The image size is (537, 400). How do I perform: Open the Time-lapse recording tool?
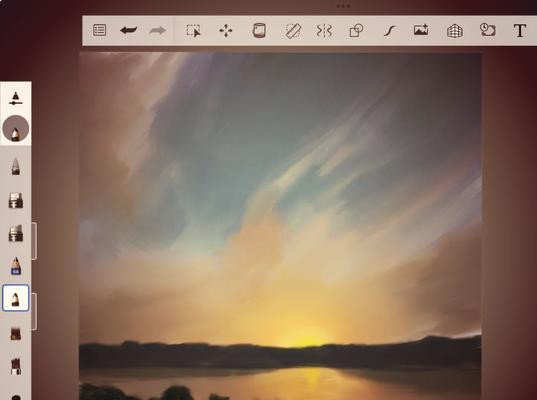click(x=487, y=30)
